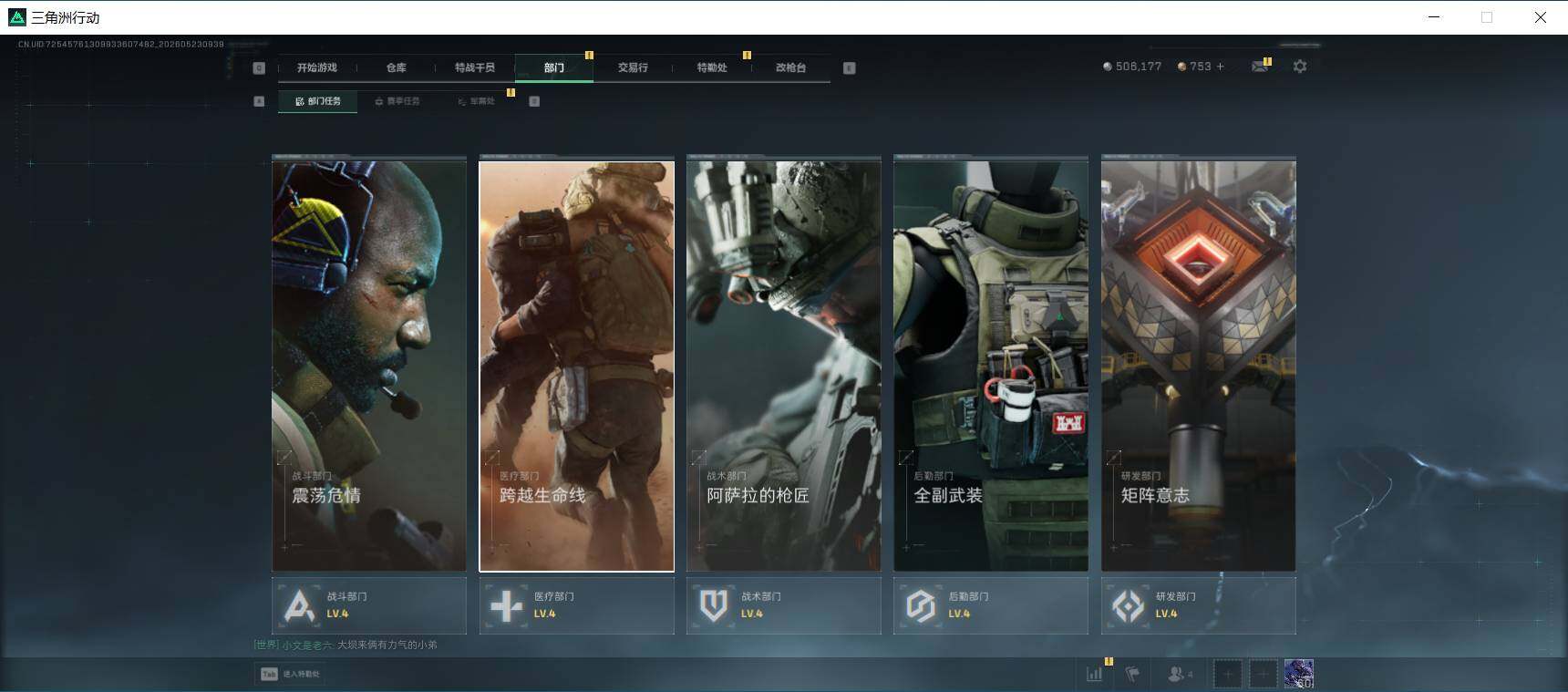Click the research department diamond icon

(1129, 606)
